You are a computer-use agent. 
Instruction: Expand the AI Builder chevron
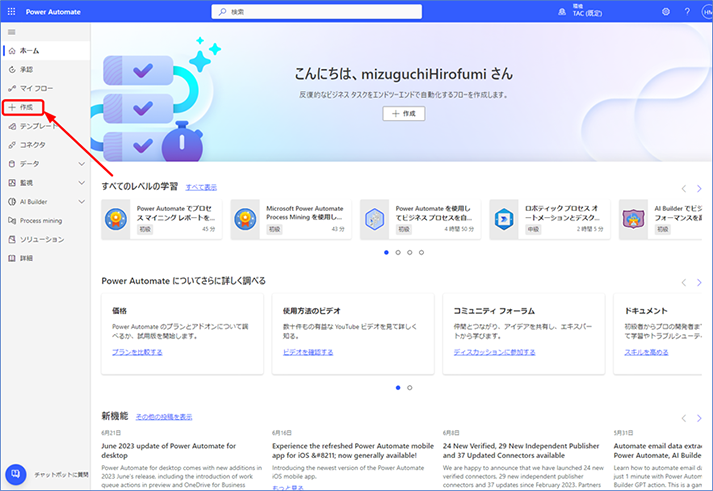[81, 201]
